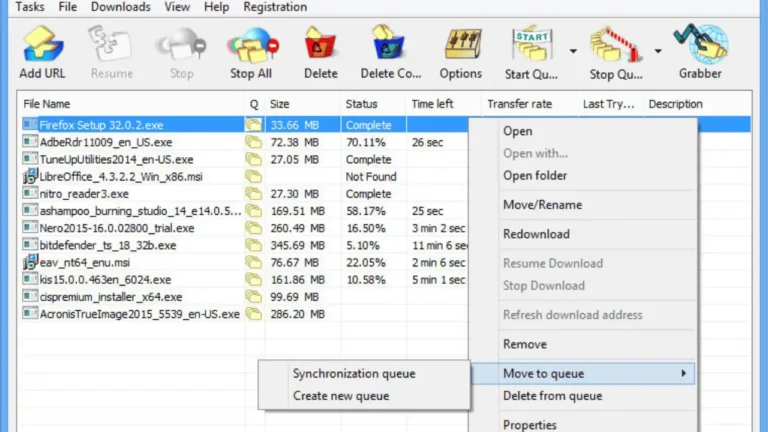Open the Downloads menu
This screenshot has height=432, width=768.
coord(120,7)
